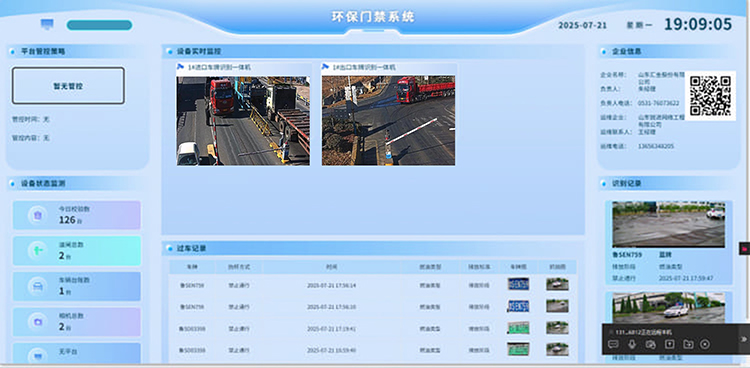Click the 车牌 column header in 过车记录 table
The image size is (750, 368).
tap(192, 267)
